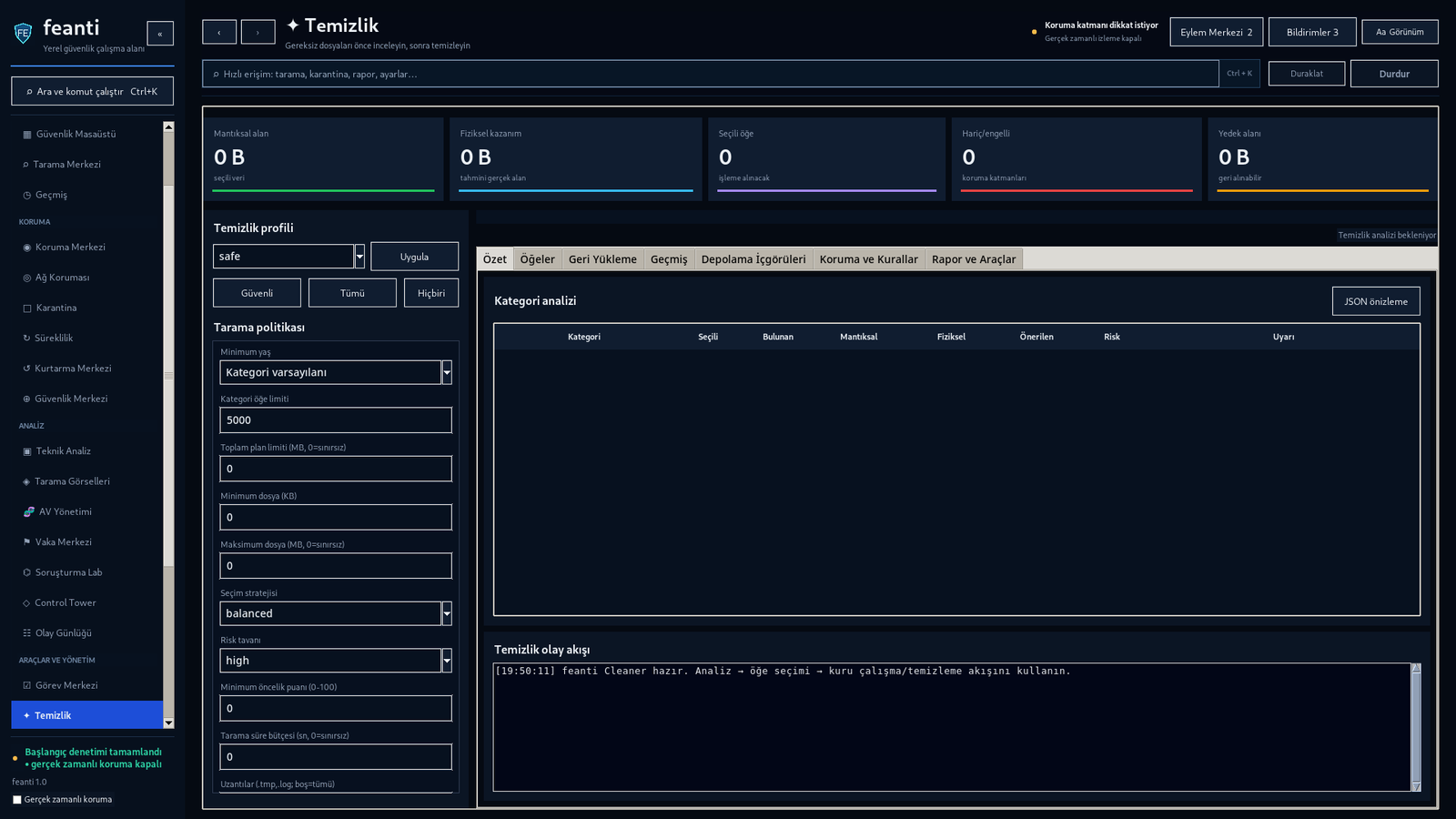Open the Kategori varsayılanı dropdown
1456x819 pixels.
coord(447,372)
